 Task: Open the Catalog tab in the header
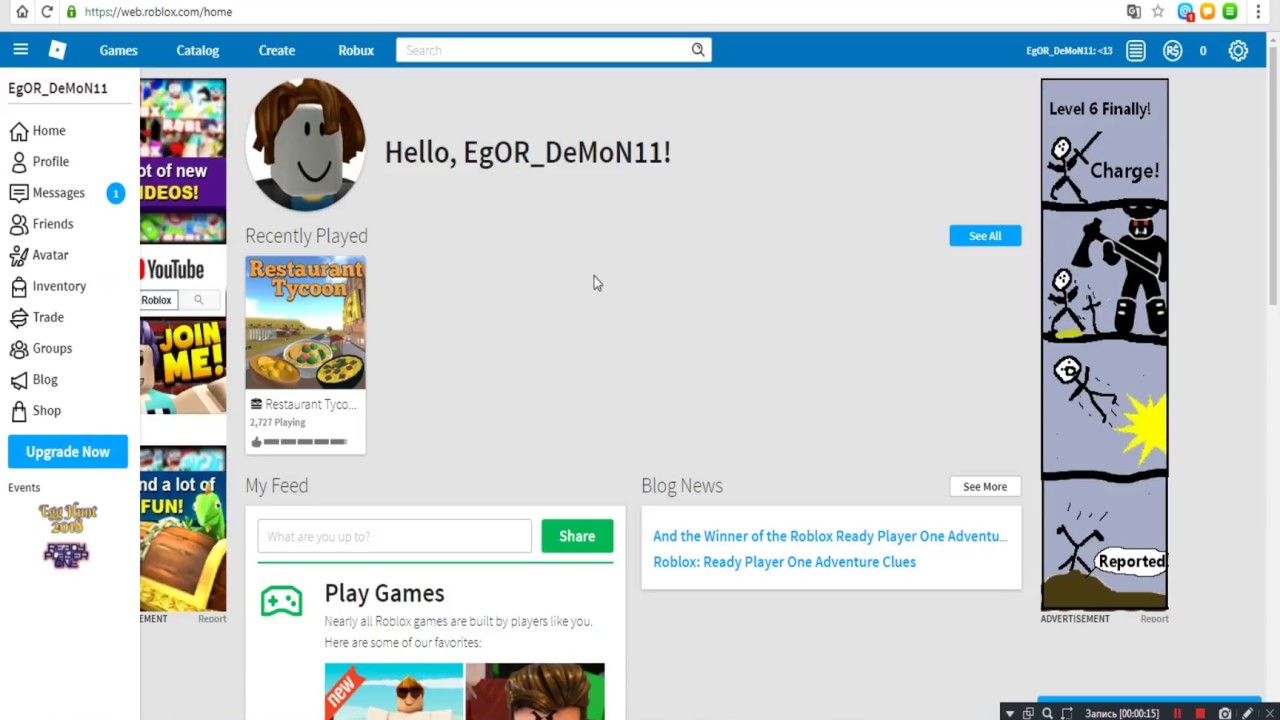(197, 50)
